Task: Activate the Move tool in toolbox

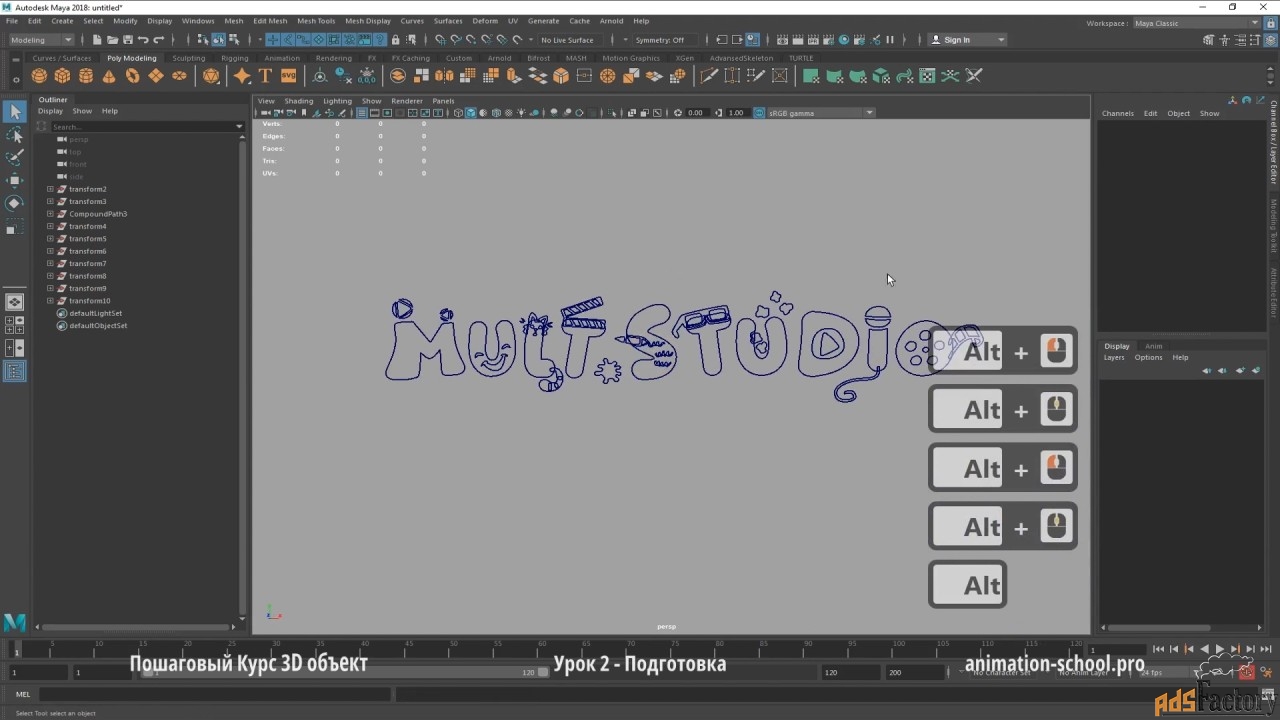Action: 15,180
